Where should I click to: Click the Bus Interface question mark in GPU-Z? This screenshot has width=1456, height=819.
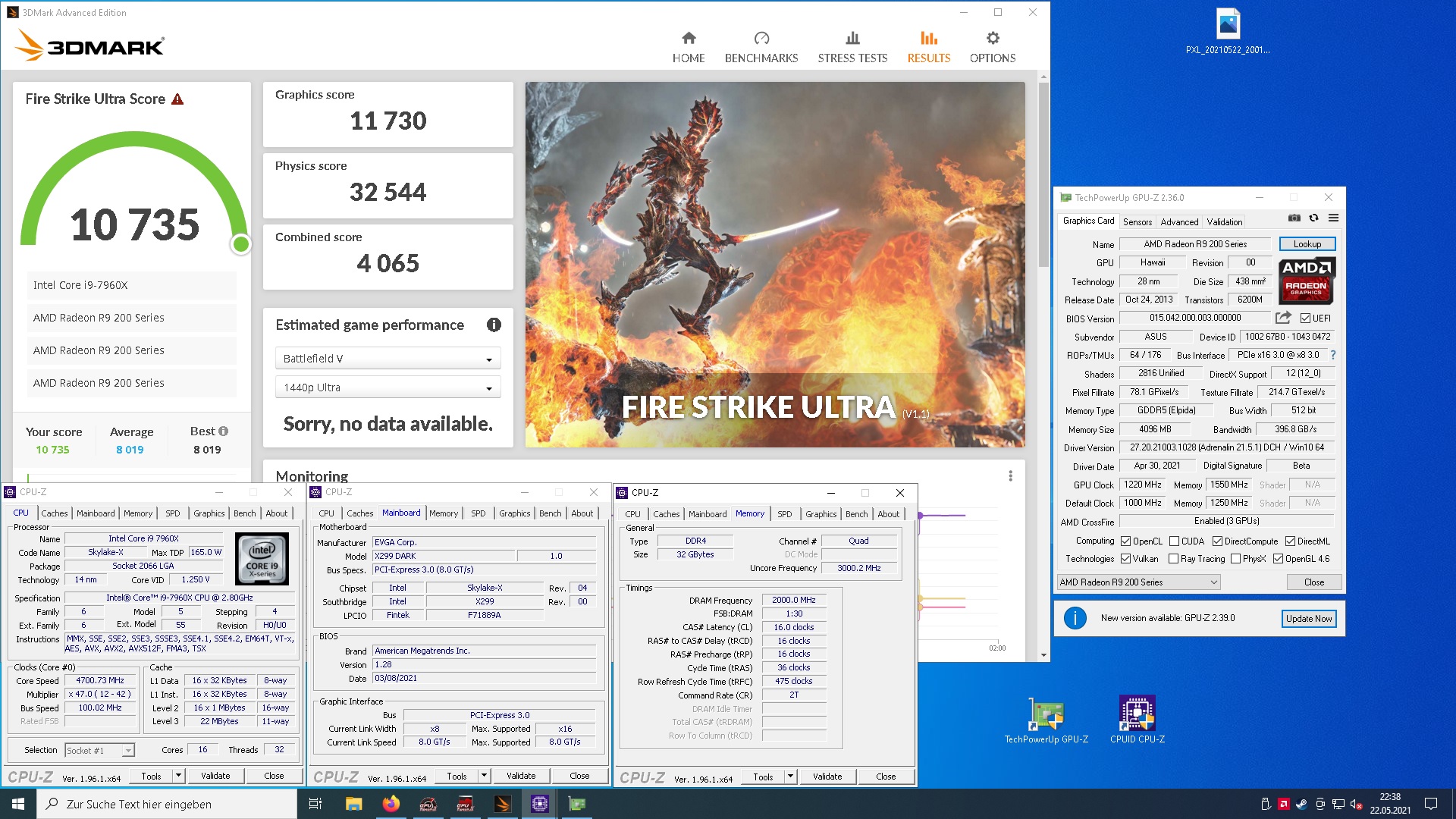pyautogui.click(x=1332, y=355)
